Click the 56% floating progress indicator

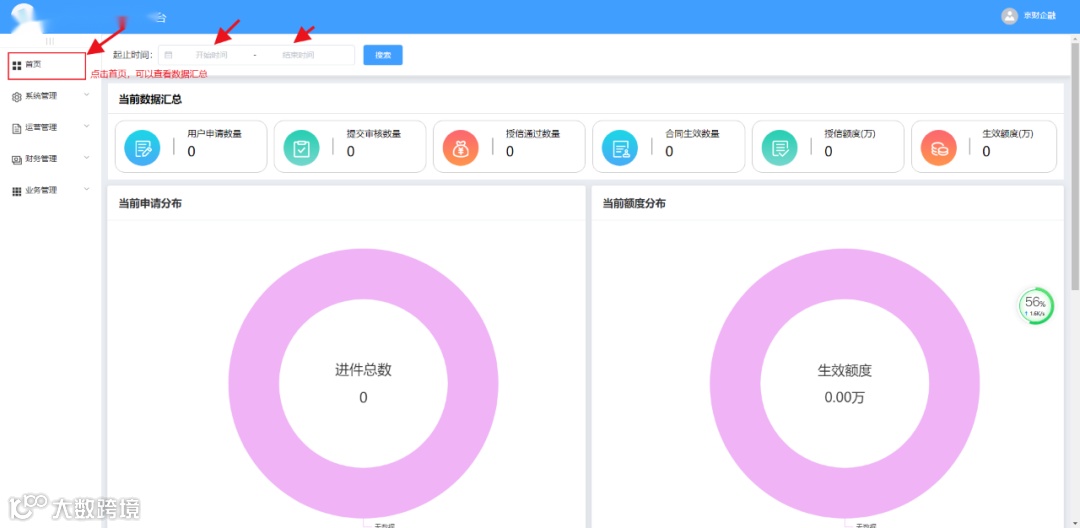[x=1035, y=306]
